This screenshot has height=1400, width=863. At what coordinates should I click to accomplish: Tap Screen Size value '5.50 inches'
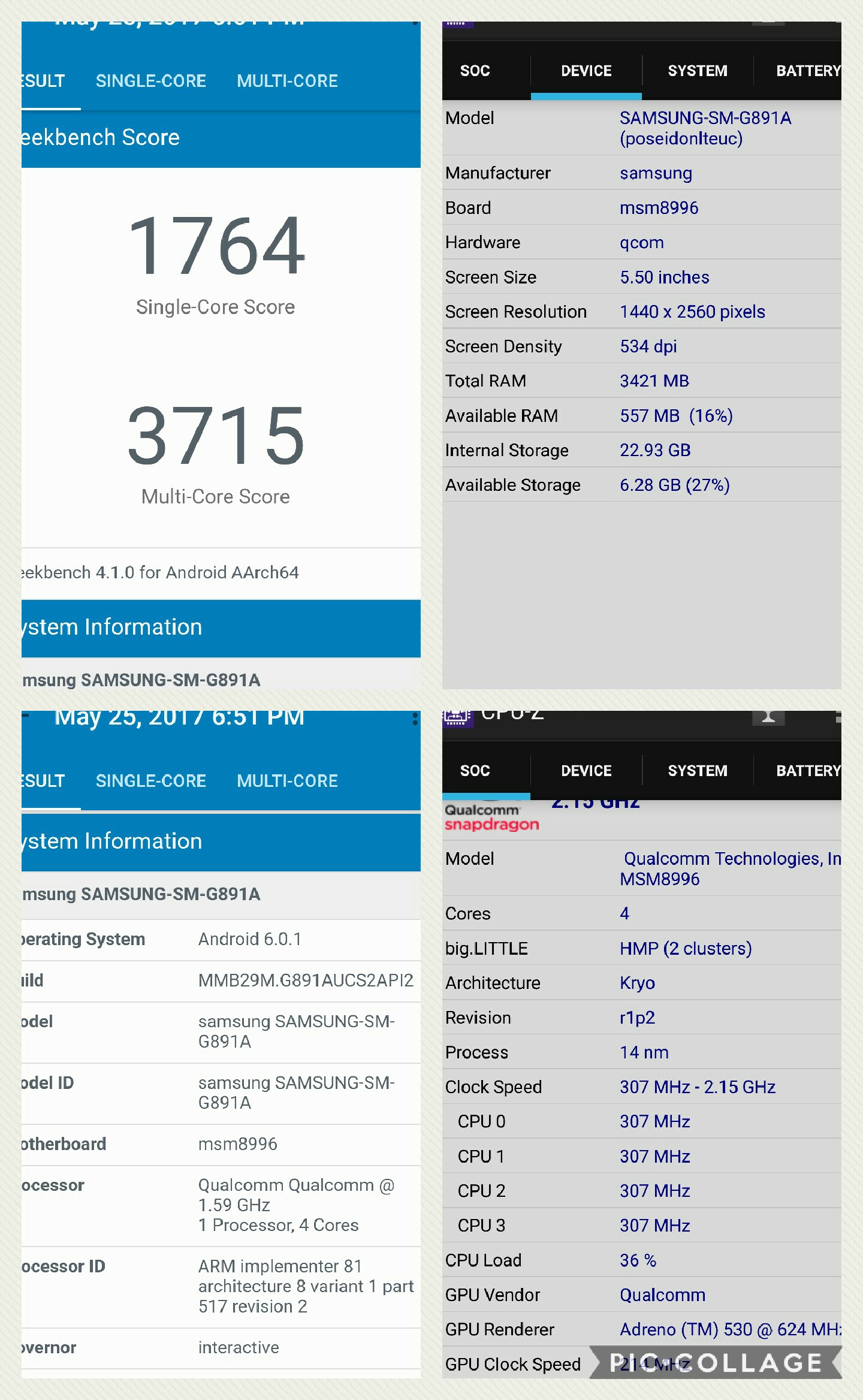(665, 277)
